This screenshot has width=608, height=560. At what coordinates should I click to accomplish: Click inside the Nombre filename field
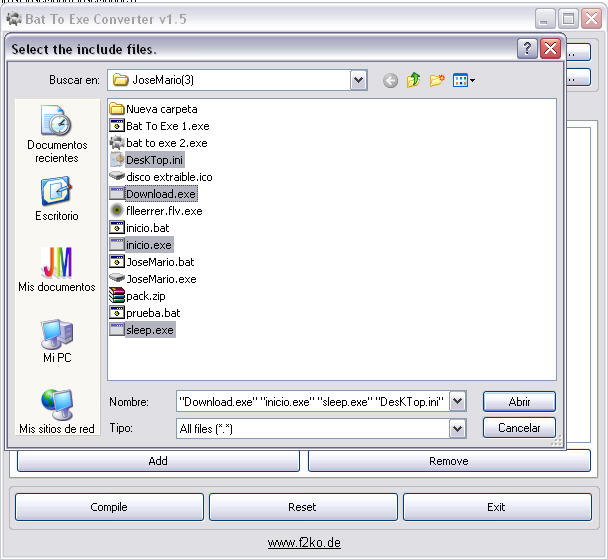click(313, 401)
